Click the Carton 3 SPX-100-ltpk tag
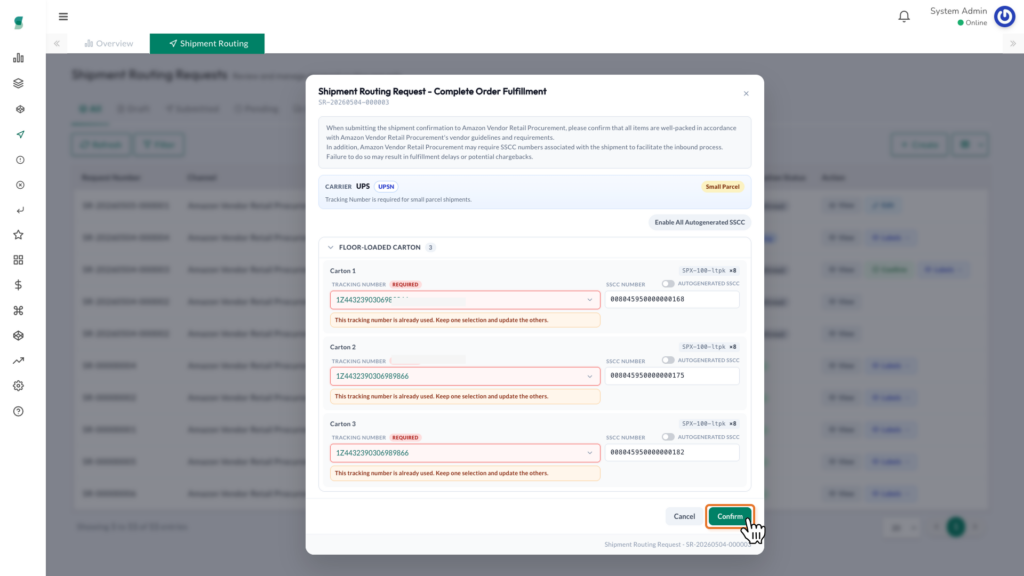 709,424
